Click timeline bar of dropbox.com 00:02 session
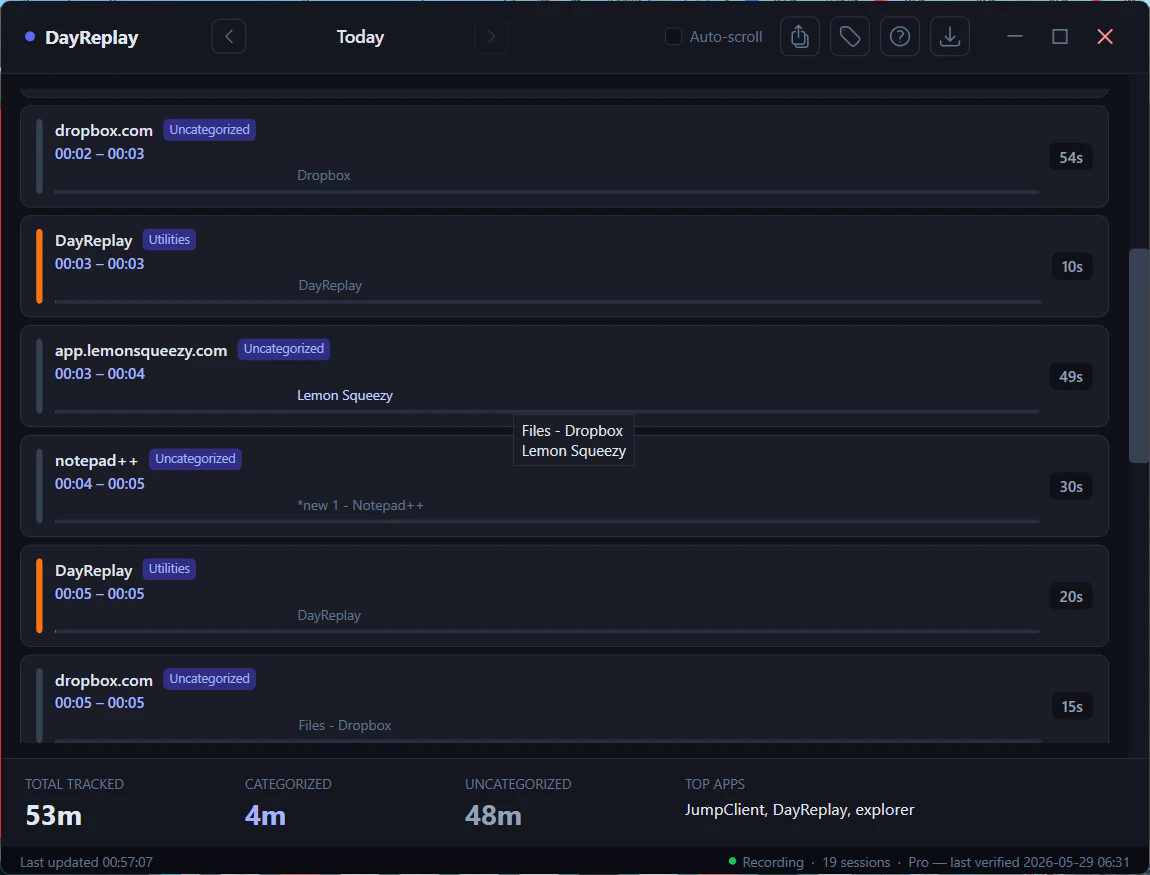The height and width of the screenshot is (875, 1150). (x=546, y=192)
